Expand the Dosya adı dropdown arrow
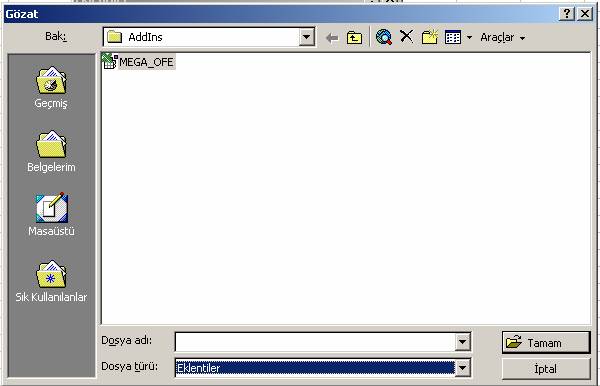600x386 pixels. pyautogui.click(x=463, y=342)
